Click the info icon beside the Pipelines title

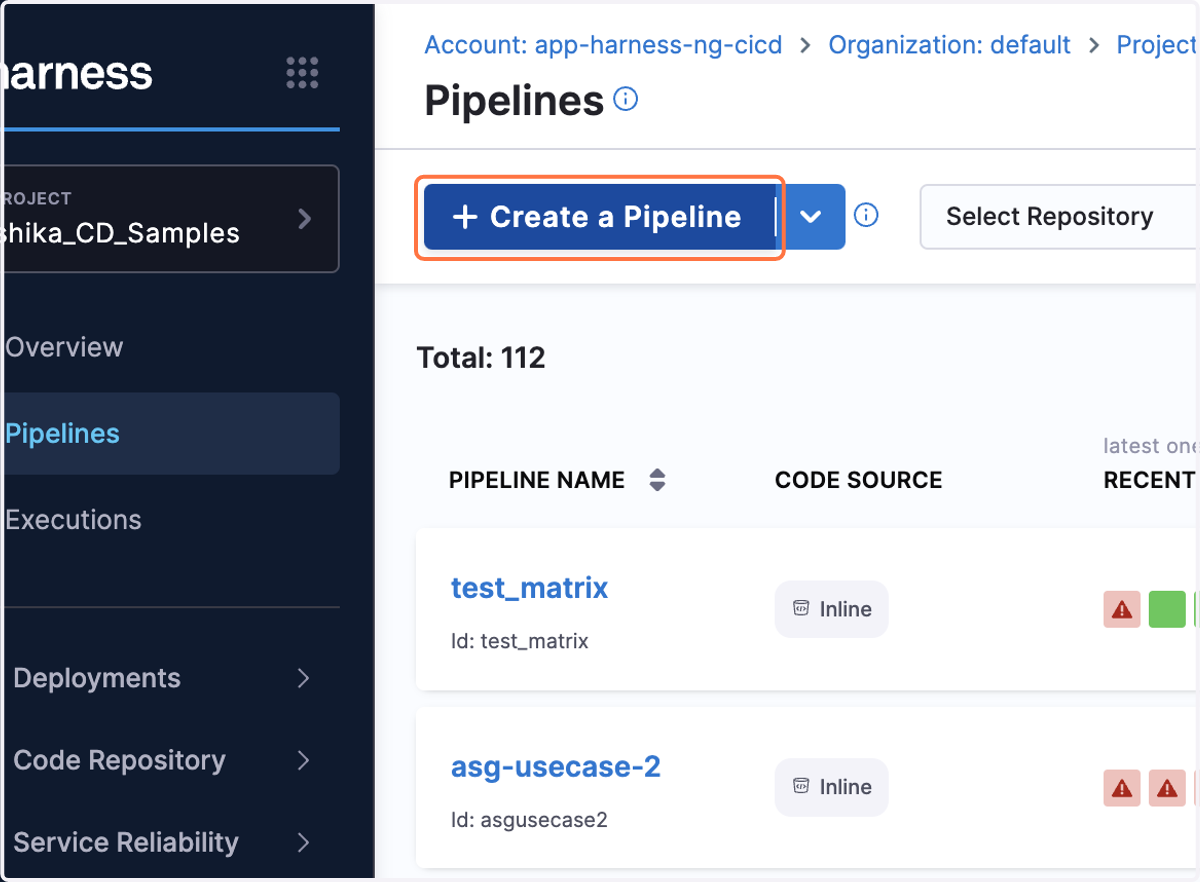coord(625,99)
